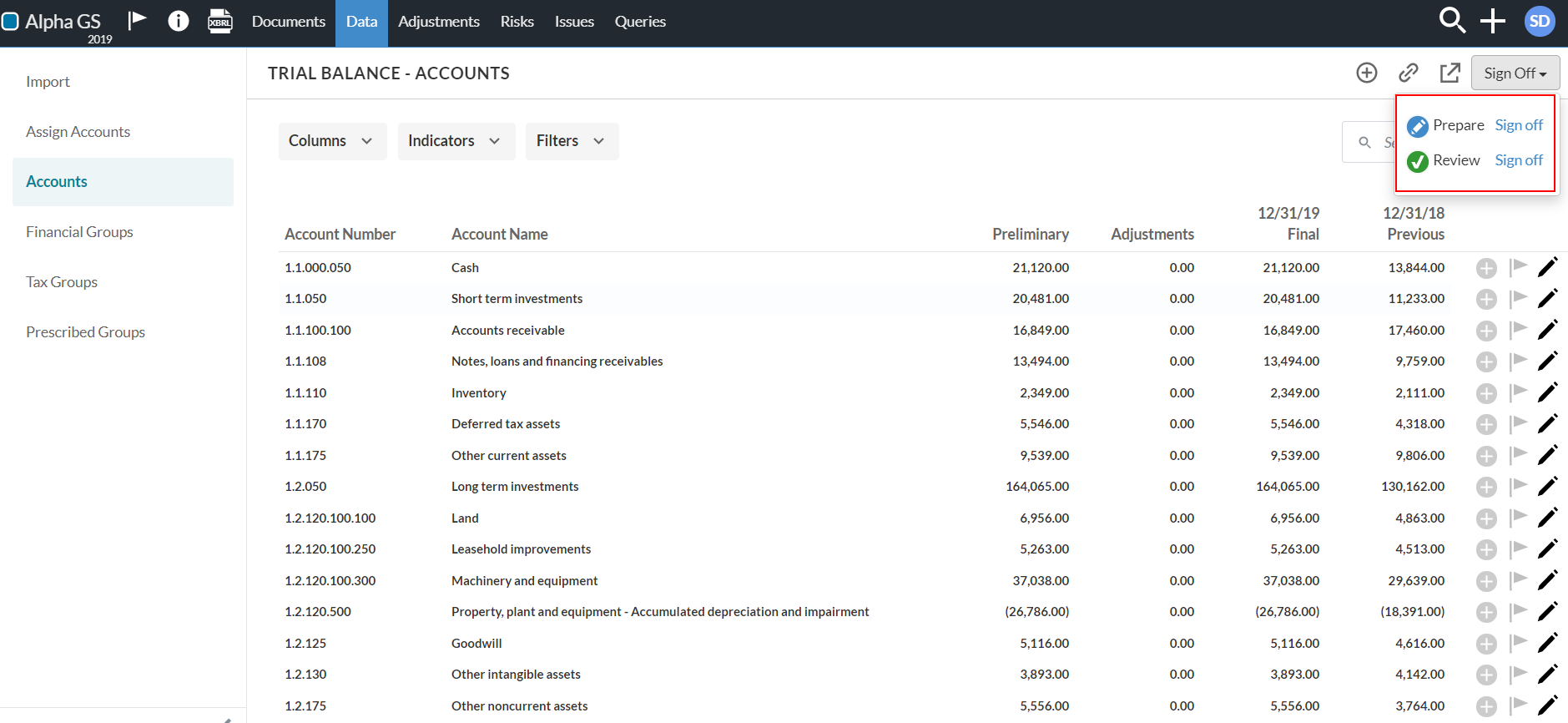The image size is (1568, 723).
Task: Click the link chain icon in header
Action: [x=1409, y=73]
